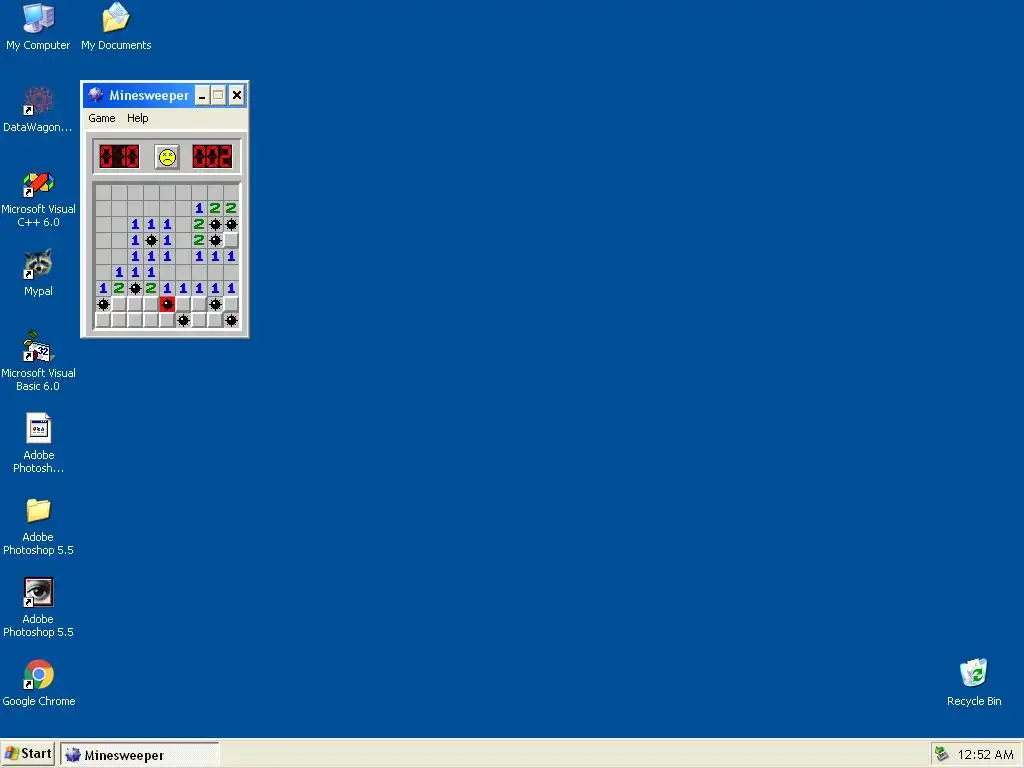Click the mine at the left edge of the grid
Image resolution: width=1024 pixels, height=768 pixels.
click(x=103, y=304)
